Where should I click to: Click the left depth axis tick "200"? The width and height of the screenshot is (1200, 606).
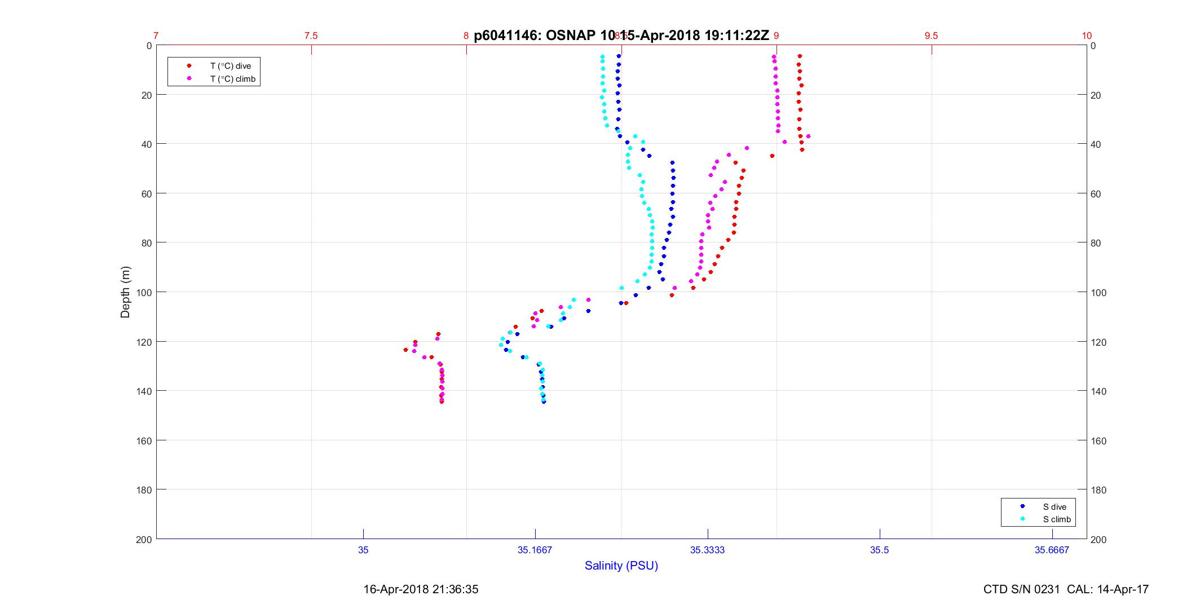pos(142,539)
